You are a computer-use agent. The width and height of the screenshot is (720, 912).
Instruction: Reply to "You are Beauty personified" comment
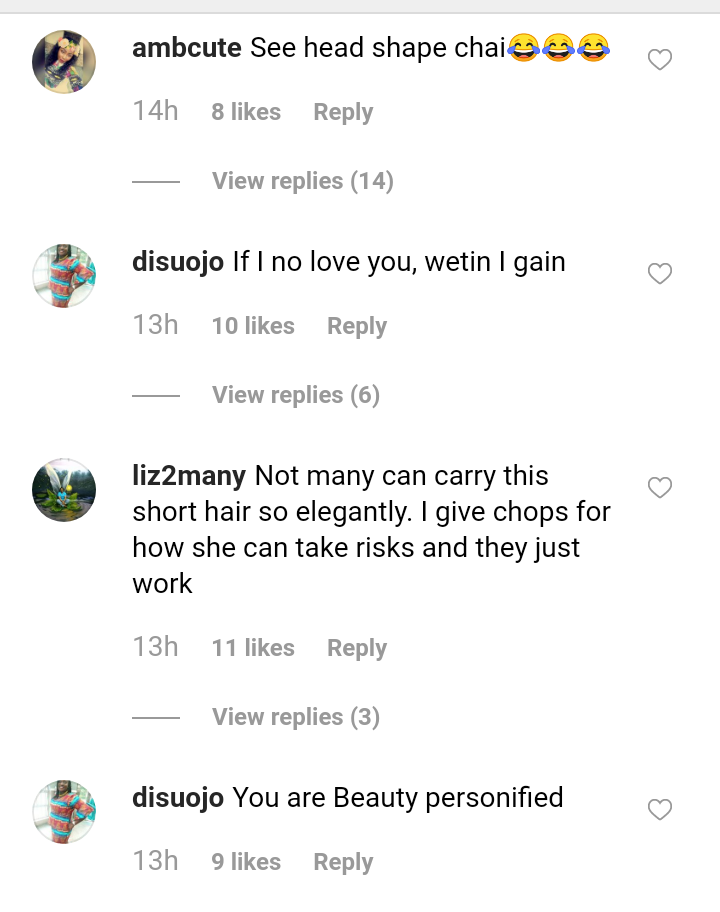[x=343, y=862]
